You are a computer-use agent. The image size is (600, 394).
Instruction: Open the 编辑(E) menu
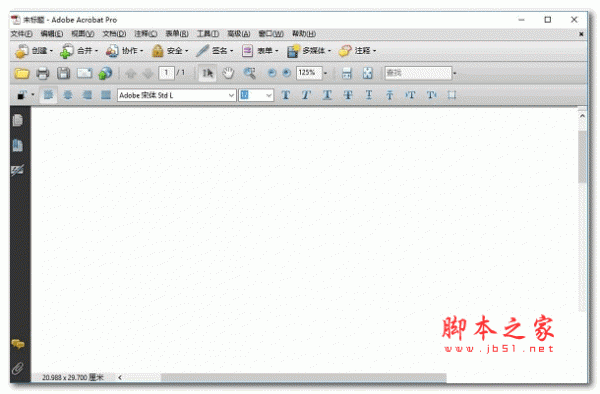coord(52,34)
